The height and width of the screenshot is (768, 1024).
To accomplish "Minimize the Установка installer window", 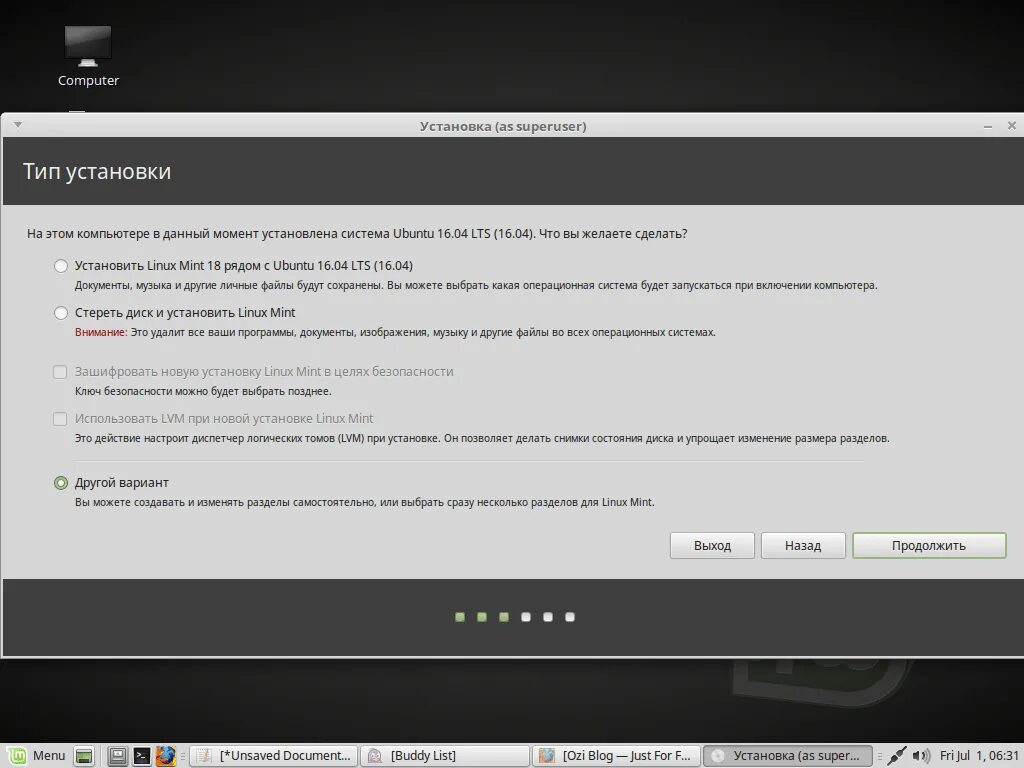I will pyautogui.click(x=988, y=126).
